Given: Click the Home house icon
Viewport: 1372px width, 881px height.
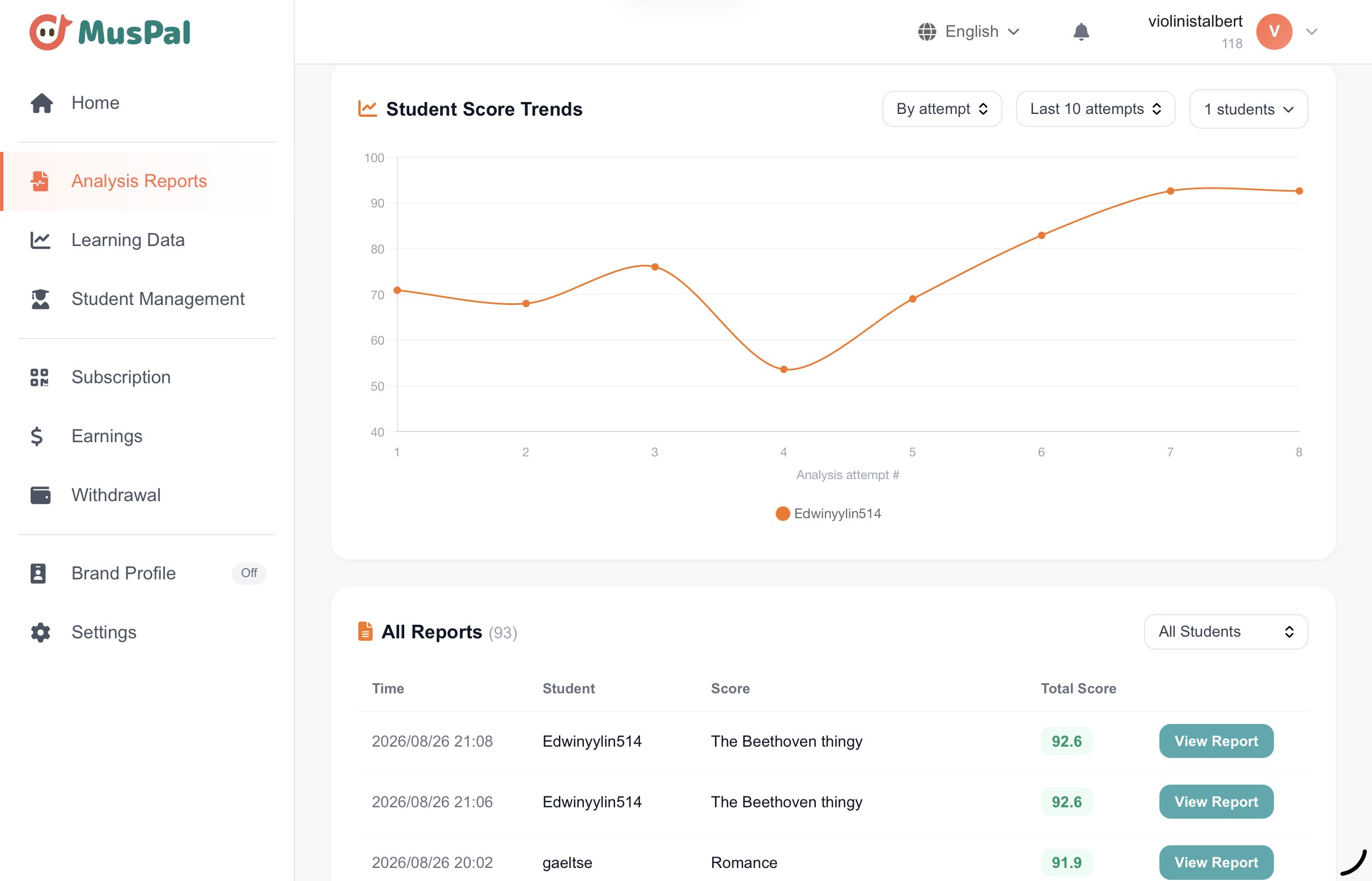Looking at the screenshot, I should [x=41, y=103].
